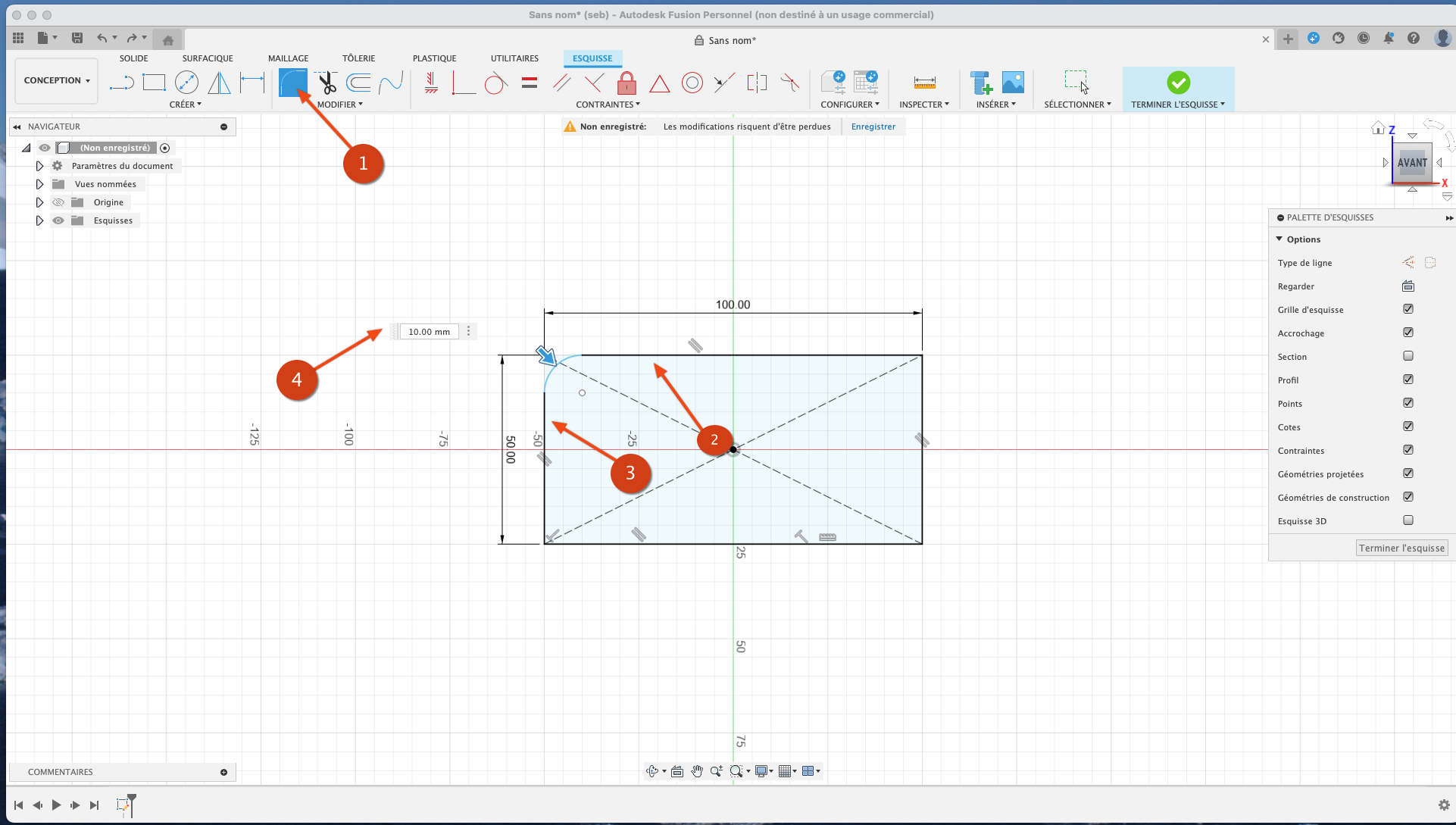Switch to the SURFACIQUE tab
The image size is (1456, 825).
coord(208,58)
